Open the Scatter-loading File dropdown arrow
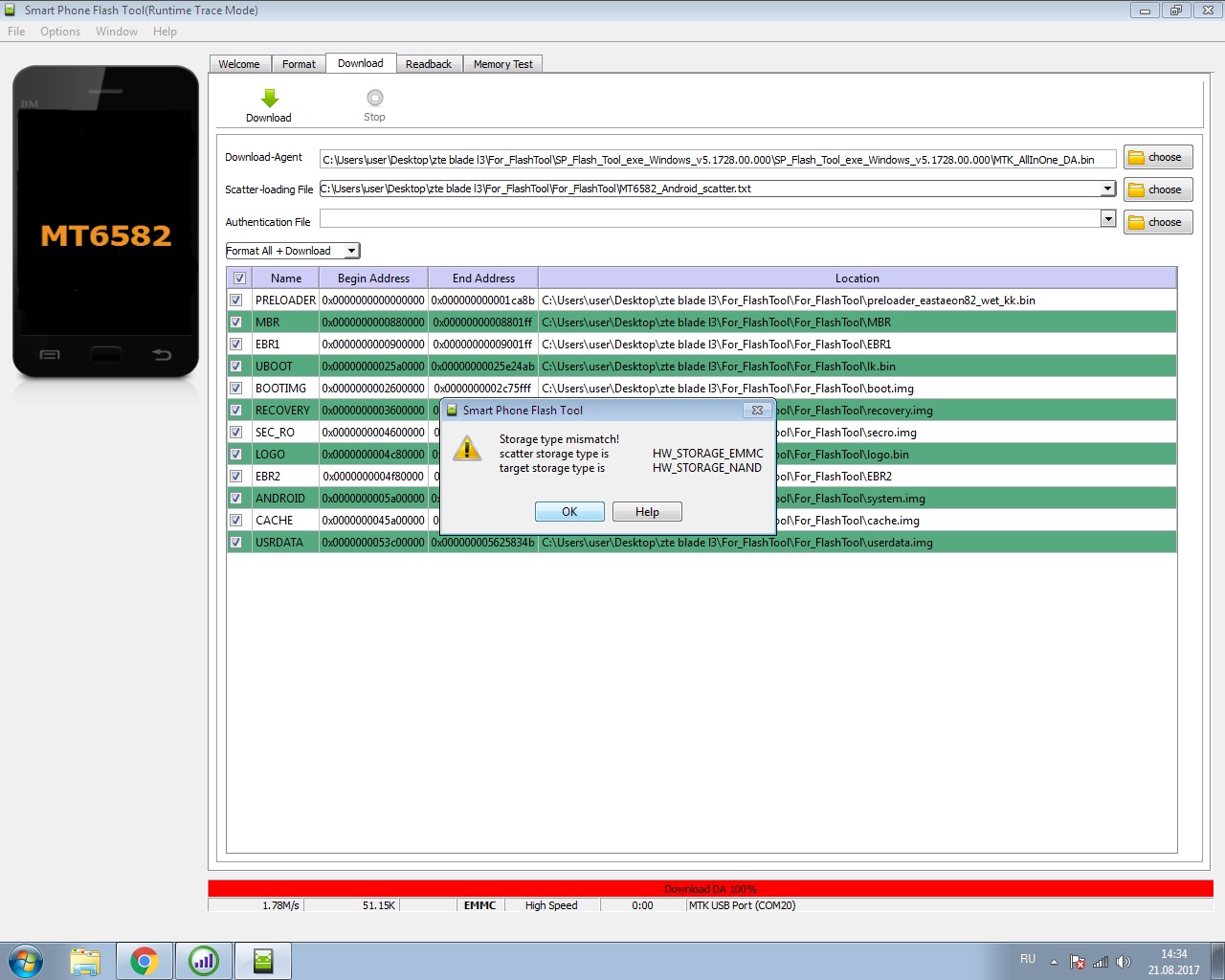 click(x=1107, y=189)
